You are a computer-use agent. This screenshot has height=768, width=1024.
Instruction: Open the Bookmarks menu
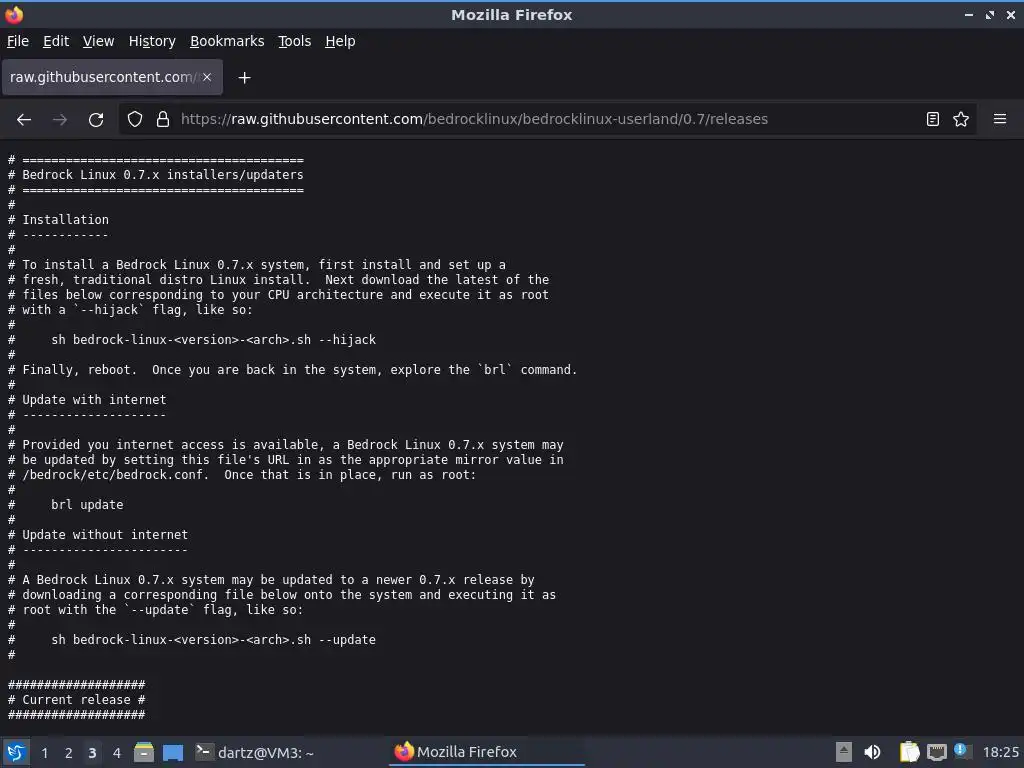tap(227, 41)
